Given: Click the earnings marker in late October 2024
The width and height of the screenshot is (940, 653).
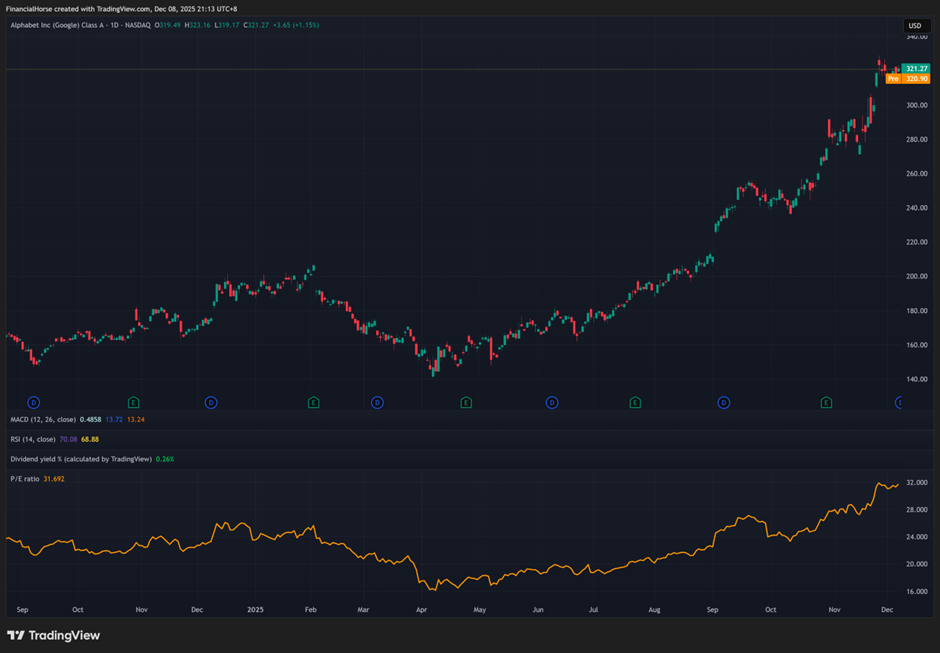Looking at the screenshot, I should [133, 402].
